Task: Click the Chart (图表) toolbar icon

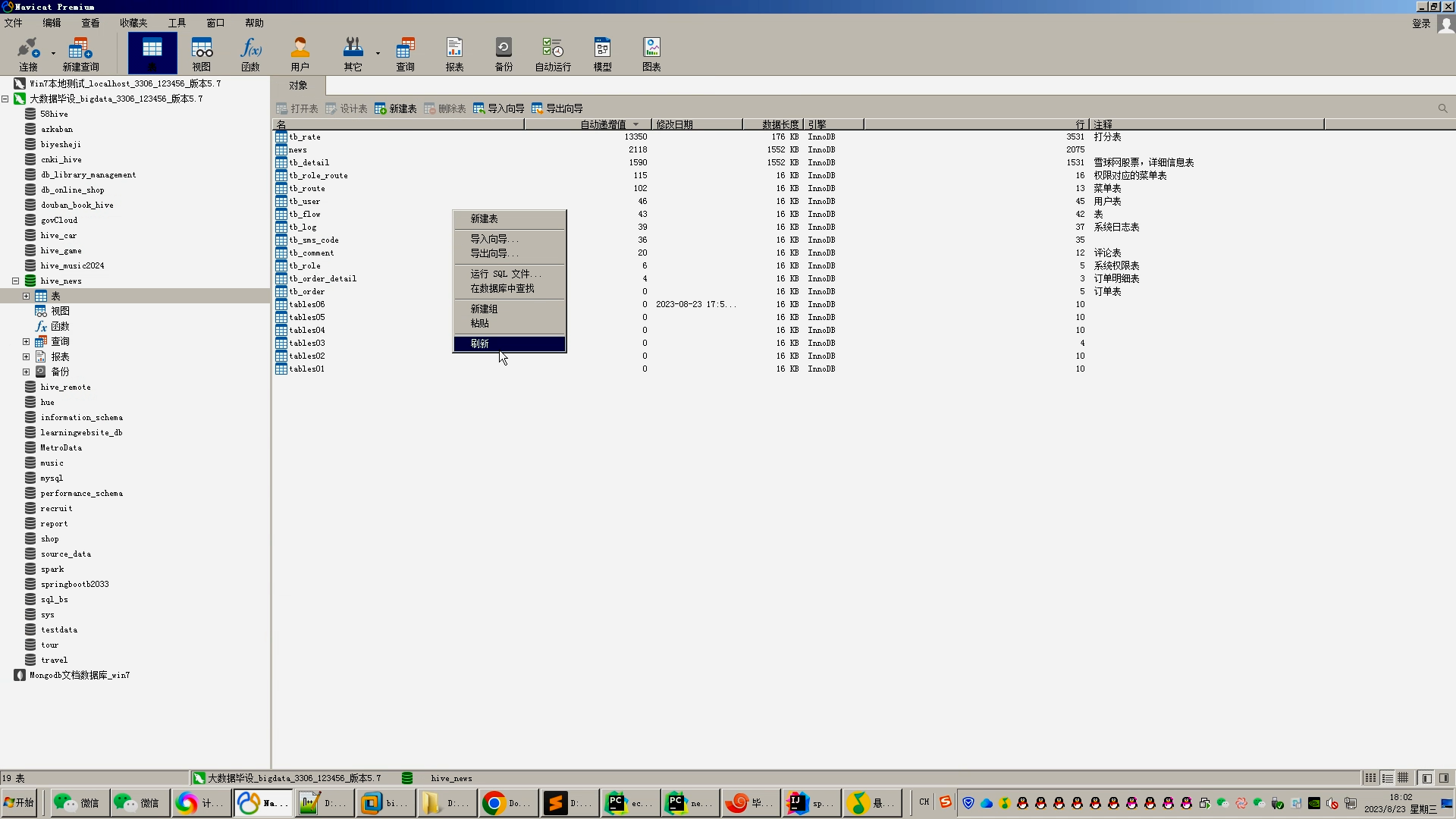Action: (651, 54)
